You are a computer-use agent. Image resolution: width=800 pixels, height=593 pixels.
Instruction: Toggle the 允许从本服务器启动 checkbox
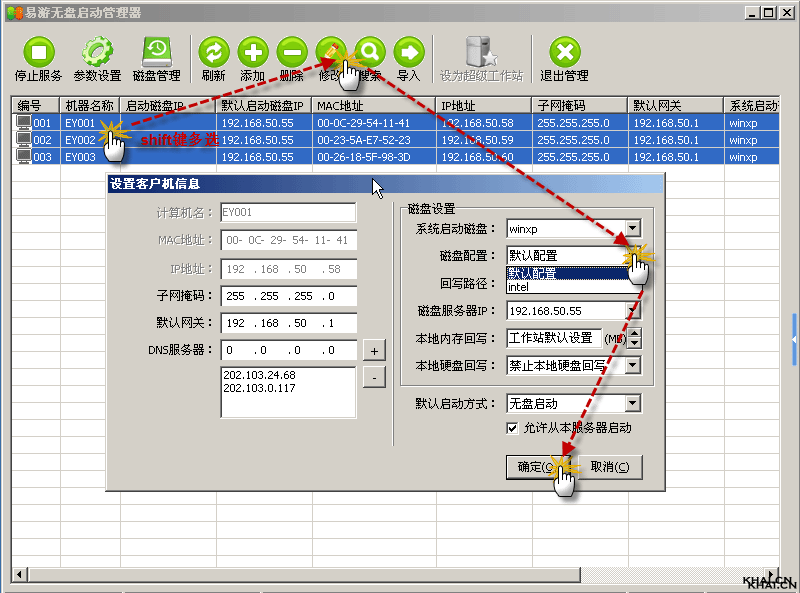pyautogui.click(x=513, y=428)
